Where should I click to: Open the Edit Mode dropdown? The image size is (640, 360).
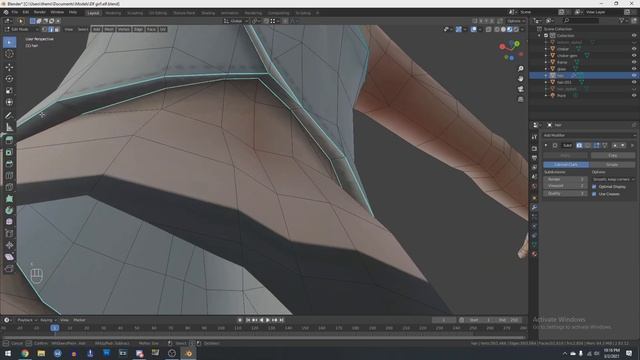(x=21, y=29)
